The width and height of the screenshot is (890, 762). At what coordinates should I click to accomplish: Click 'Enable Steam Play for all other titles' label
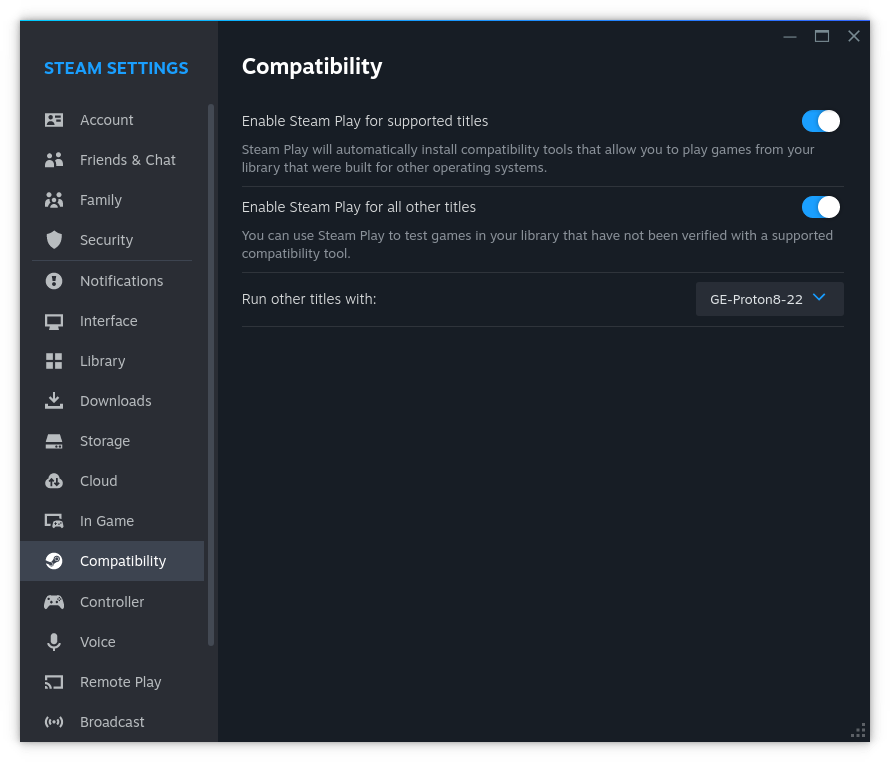coord(359,207)
